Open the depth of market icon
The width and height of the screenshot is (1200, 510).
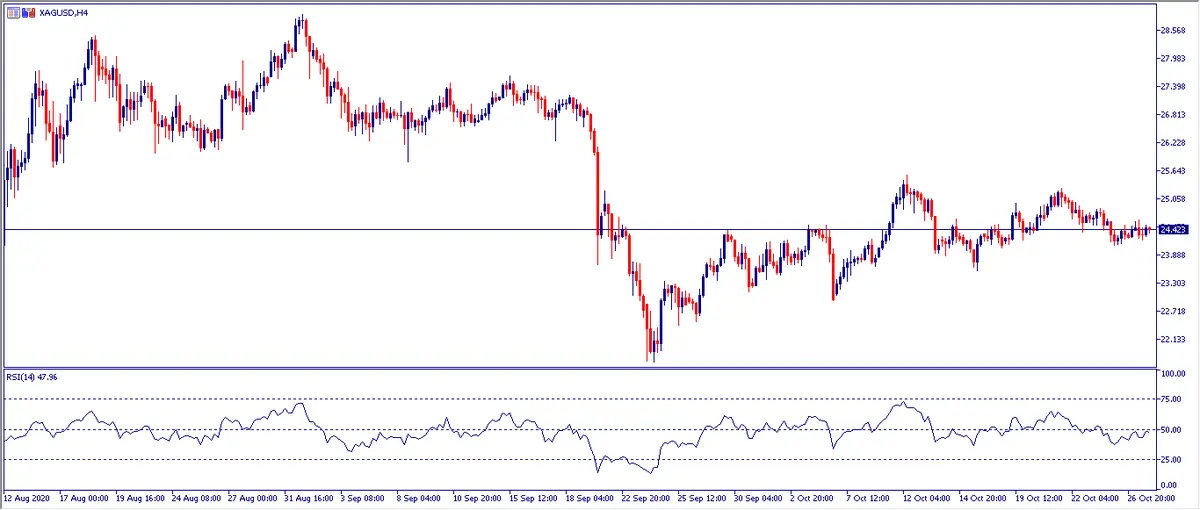click(x=27, y=12)
